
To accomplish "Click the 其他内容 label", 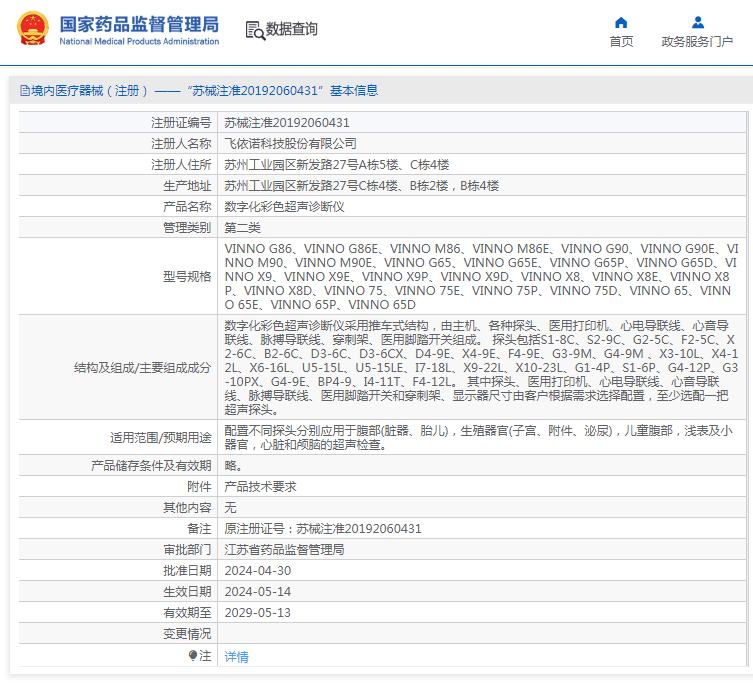I will click(x=187, y=508).
